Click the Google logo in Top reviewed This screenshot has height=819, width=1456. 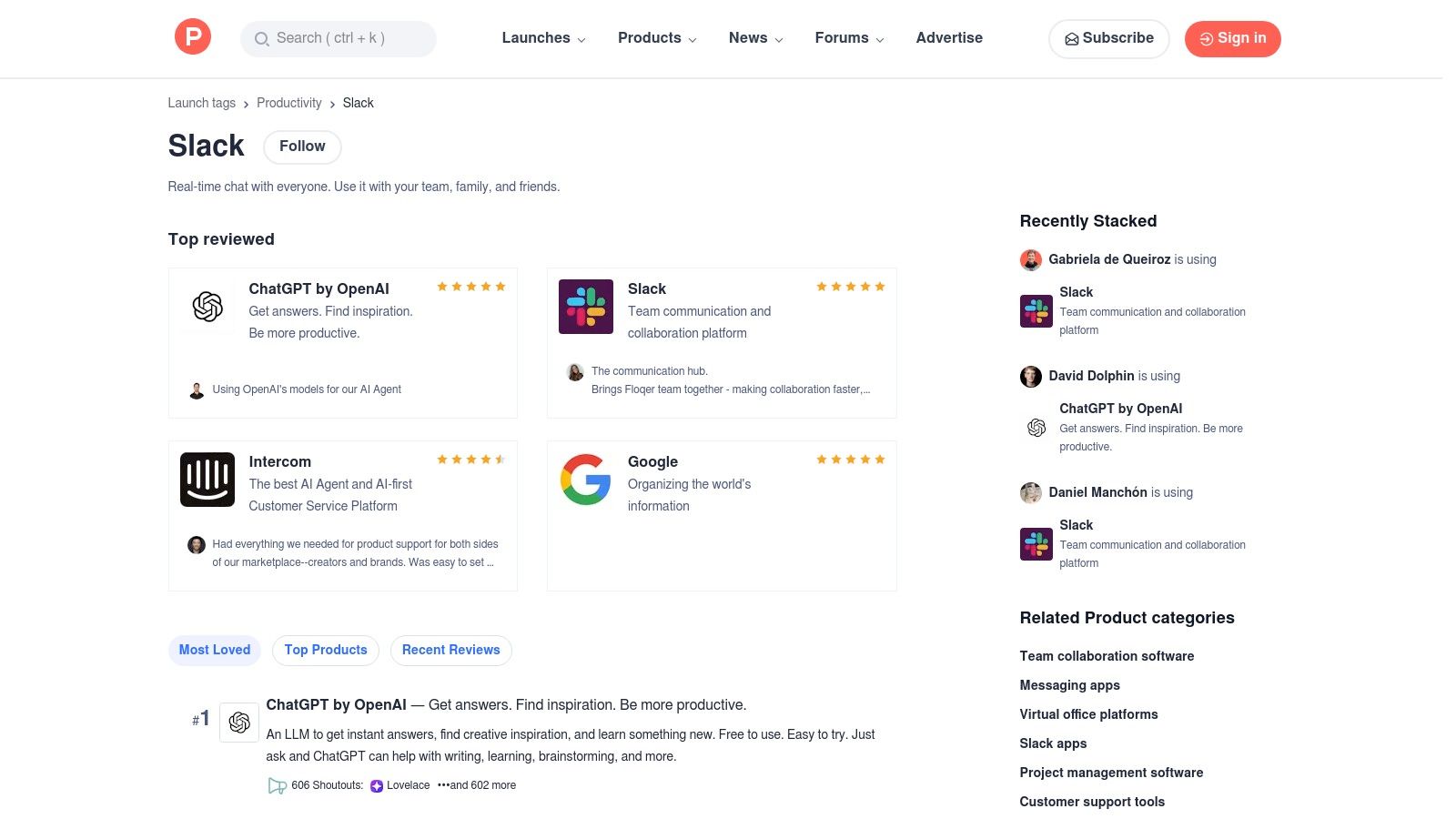tap(585, 480)
